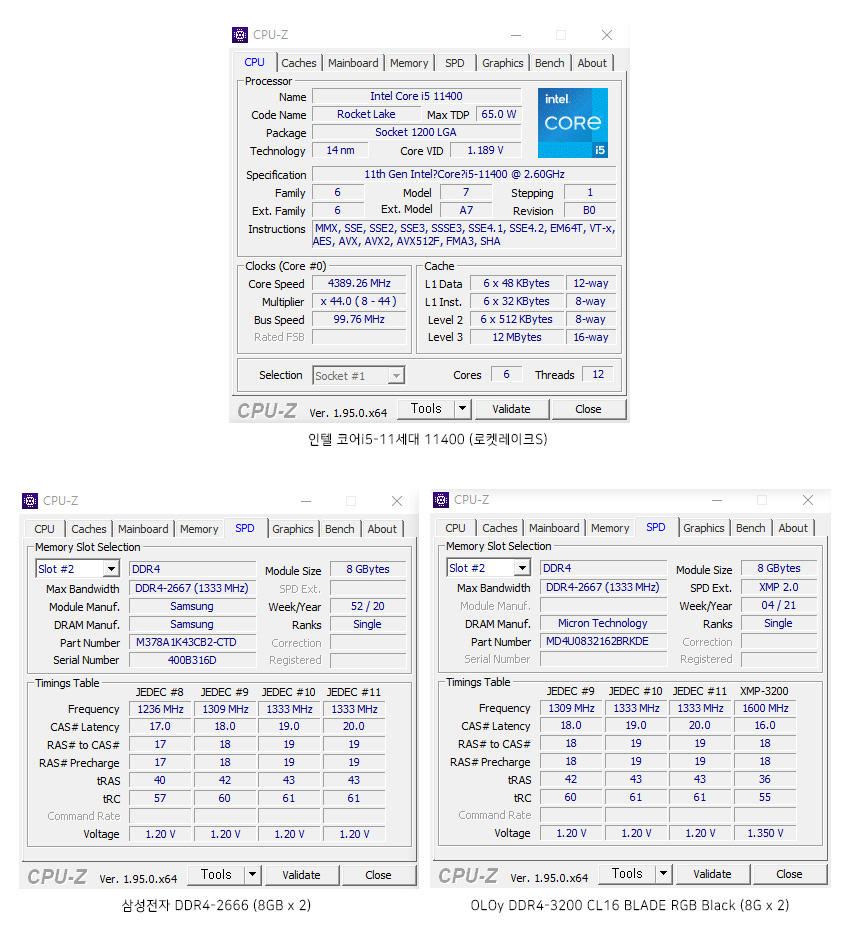The width and height of the screenshot is (850, 950).
Task: Click Tools button in Micron SPD window
Action: click(x=627, y=874)
